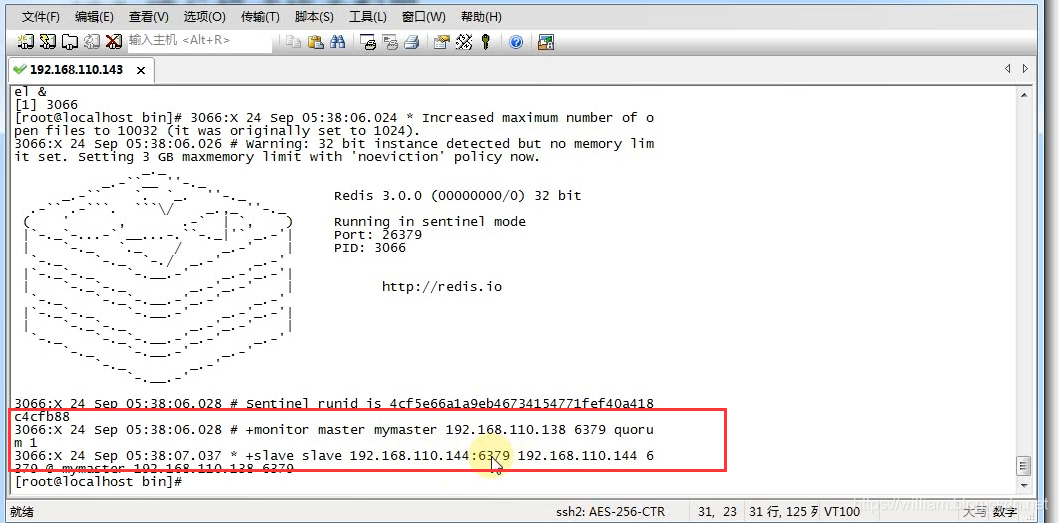The width and height of the screenshot is (1059, 523).
Task: Open the 查看(V) menu
Action: [x=149, y=16]
